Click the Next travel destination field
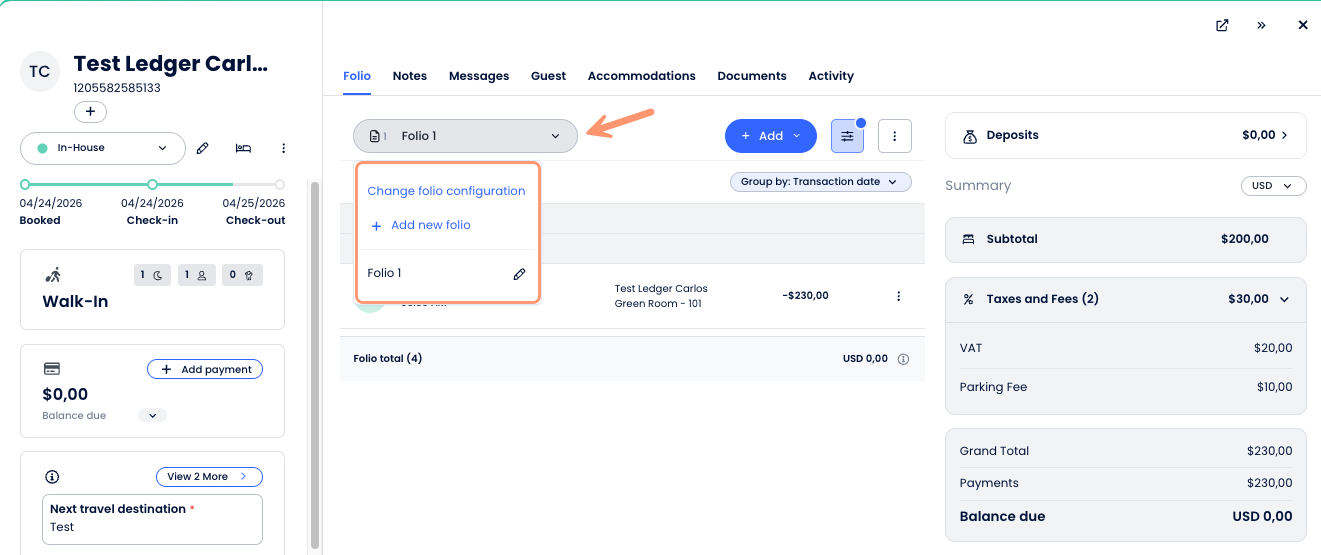 coord(152,527)
